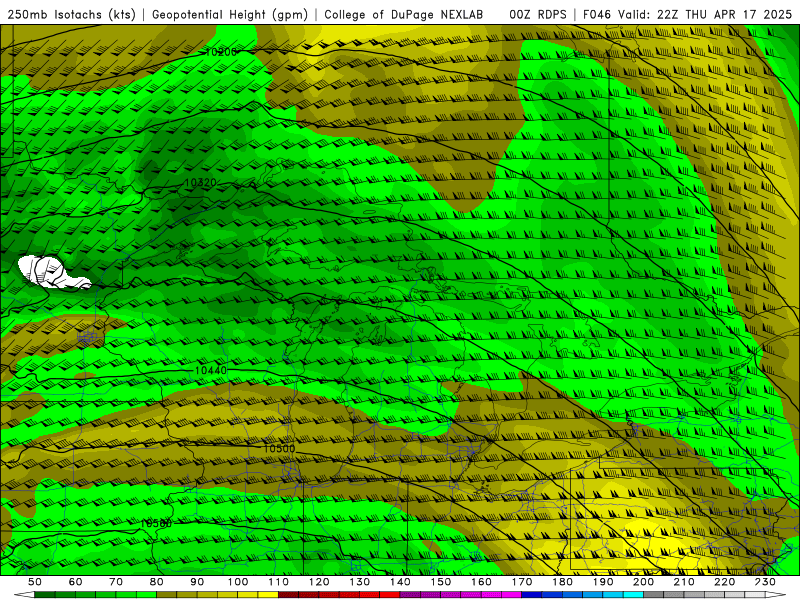Viewport: 800px width, 600px height.
Task: Click the 80 value on the color scale
Action: (x=157, y=582)
